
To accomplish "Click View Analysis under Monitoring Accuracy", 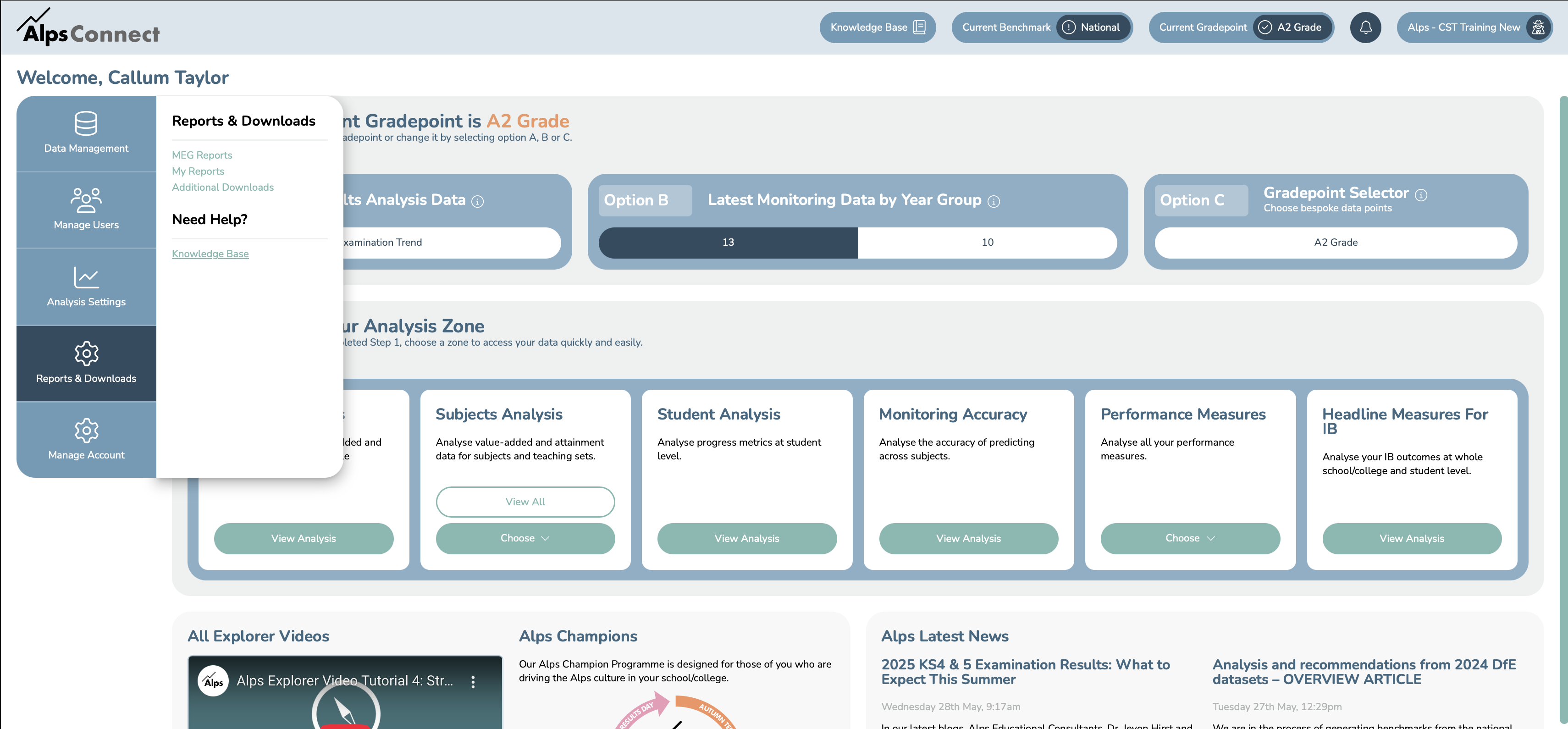I will pyautogui.click(x=968, y=538).
